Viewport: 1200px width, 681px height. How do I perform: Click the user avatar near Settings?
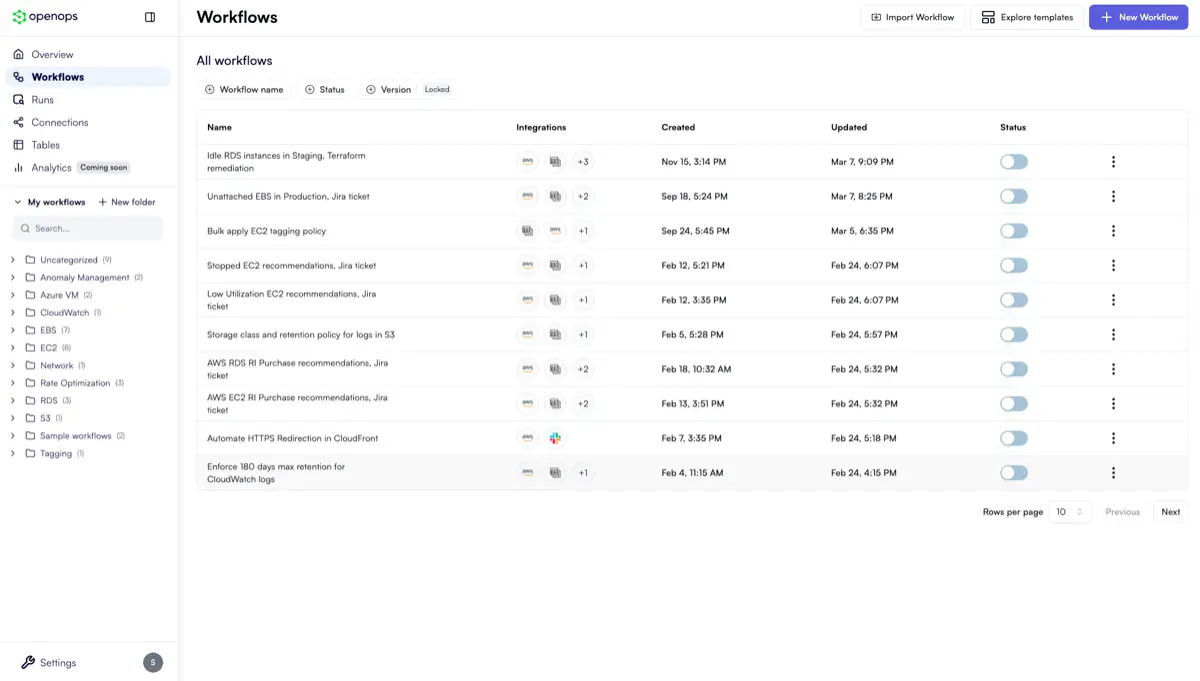point(152,662)
